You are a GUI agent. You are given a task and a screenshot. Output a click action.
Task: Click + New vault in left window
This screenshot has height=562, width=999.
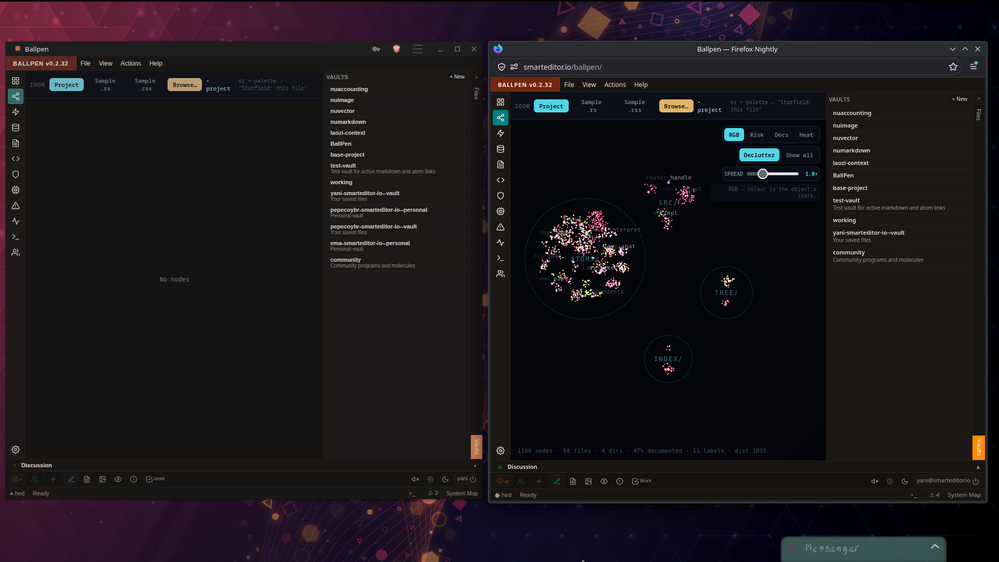(x=457, y=77)
